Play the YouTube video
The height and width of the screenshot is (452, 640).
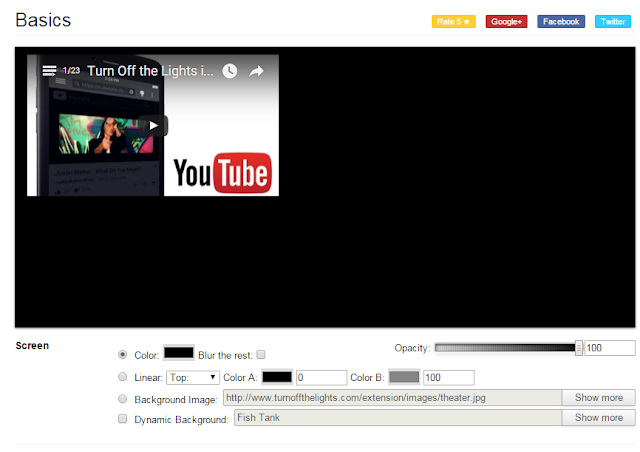[153, 125]
